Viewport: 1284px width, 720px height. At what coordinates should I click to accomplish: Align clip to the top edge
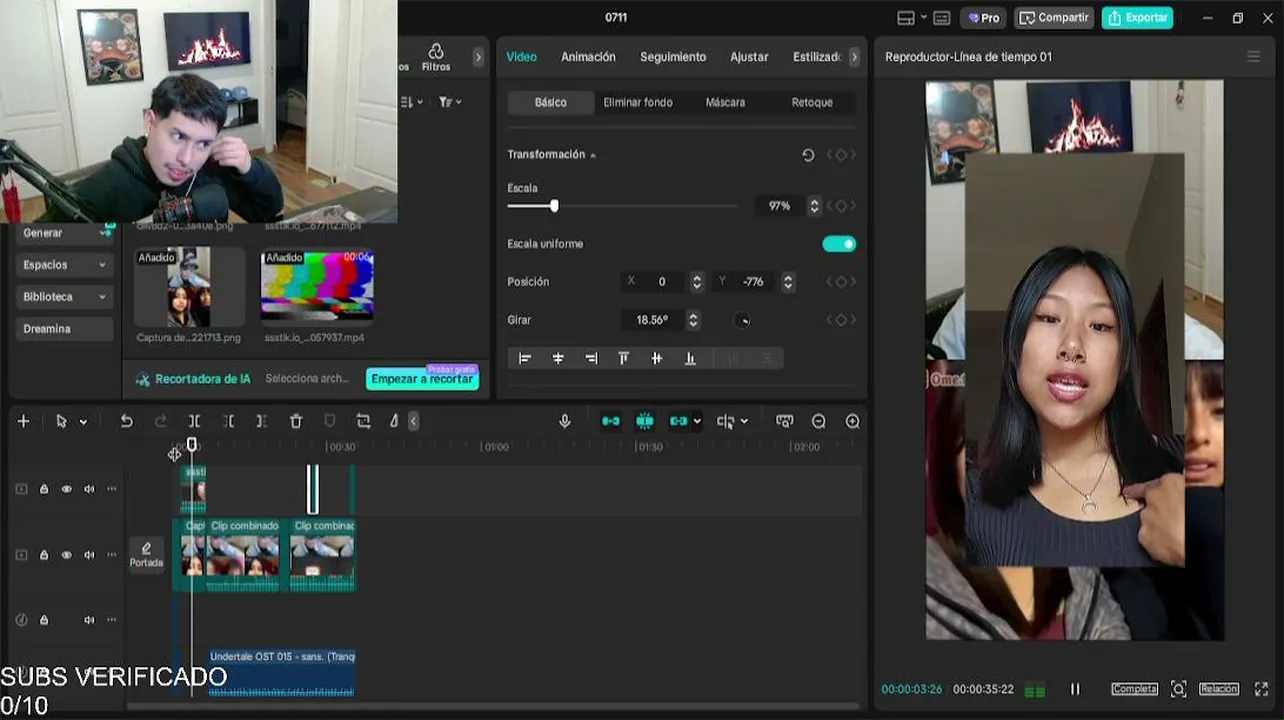[624, 358]
